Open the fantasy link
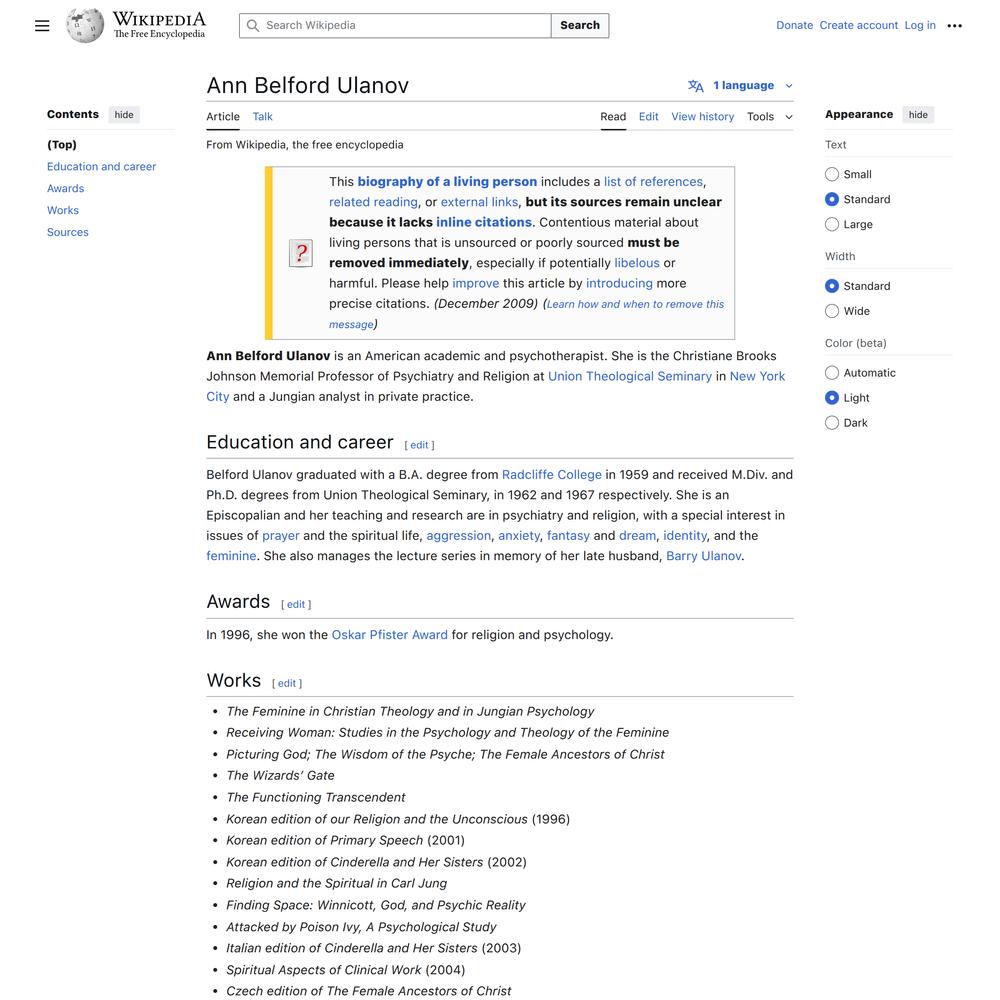The image size is (1000, 1000). tap(568, 536)
